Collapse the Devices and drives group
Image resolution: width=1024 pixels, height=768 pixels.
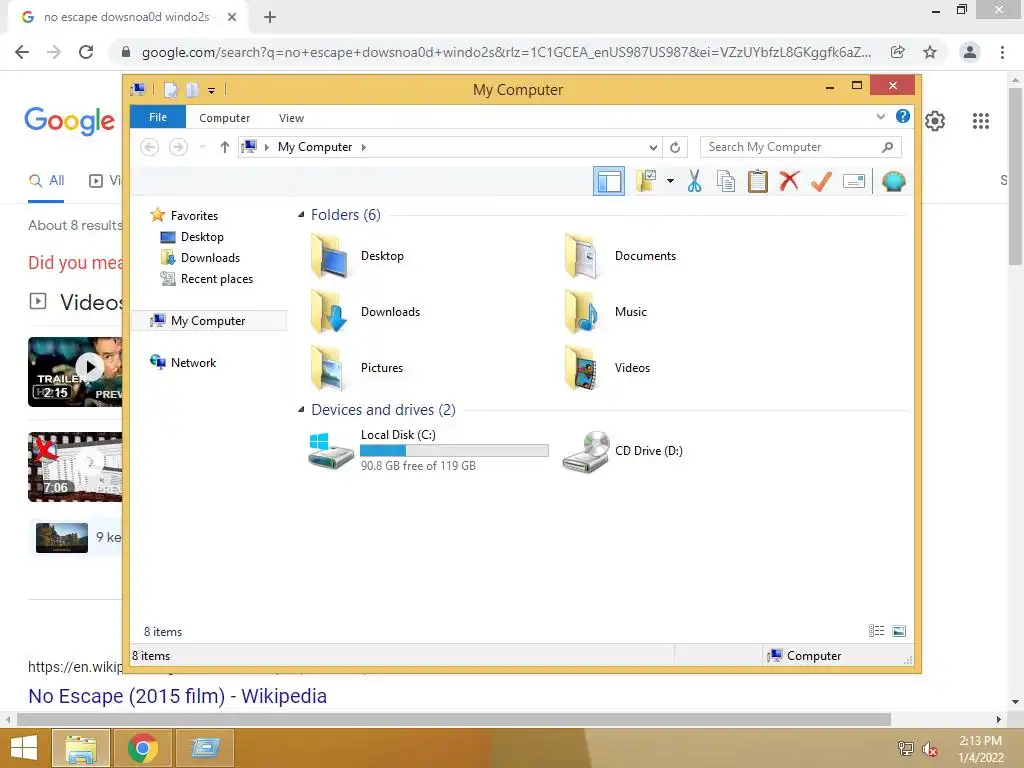[x=301, y=409]
